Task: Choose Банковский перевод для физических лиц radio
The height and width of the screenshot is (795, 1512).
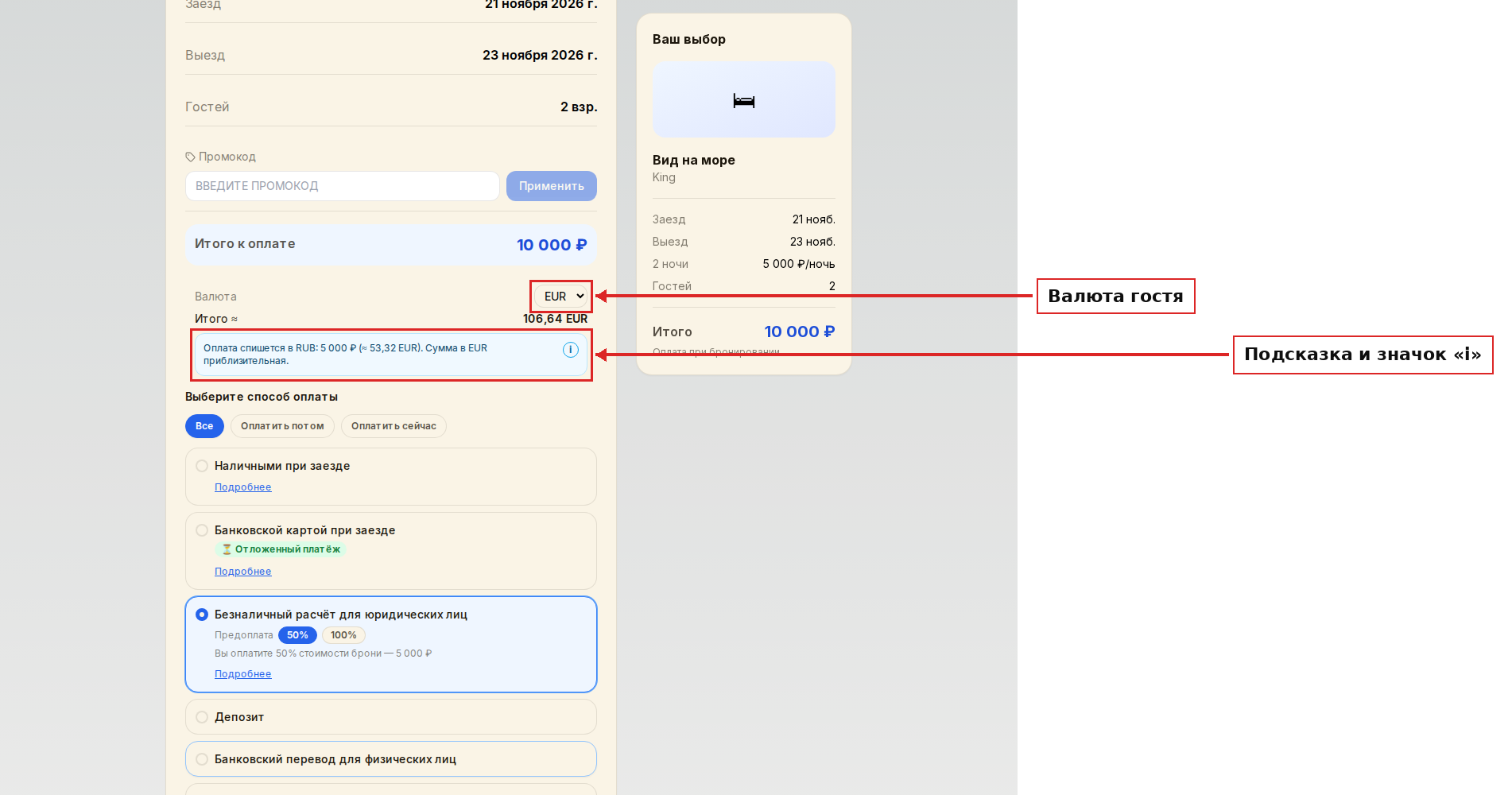Action: coord(202,759)
